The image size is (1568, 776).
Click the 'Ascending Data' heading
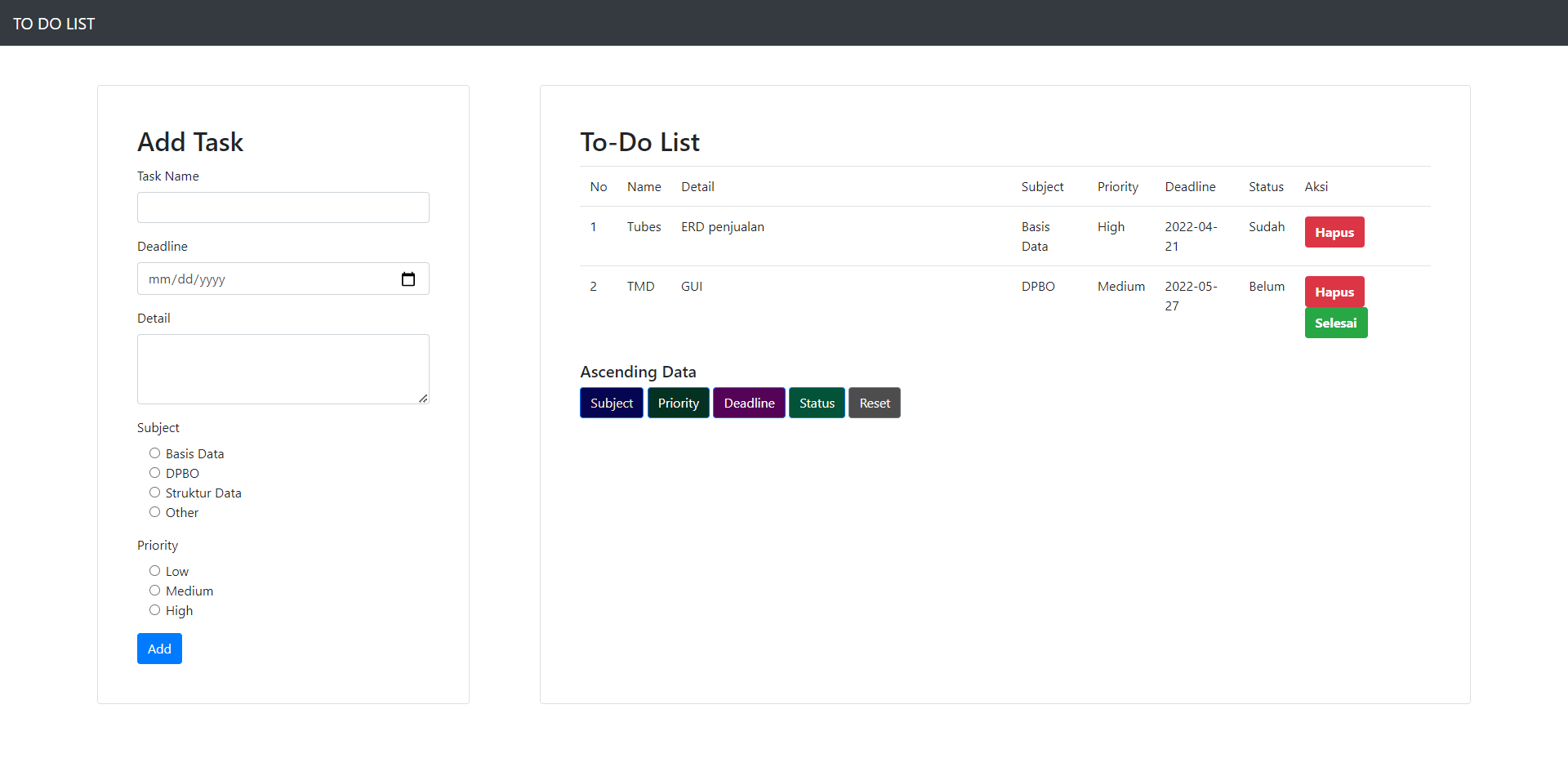(x=638, y=372)
